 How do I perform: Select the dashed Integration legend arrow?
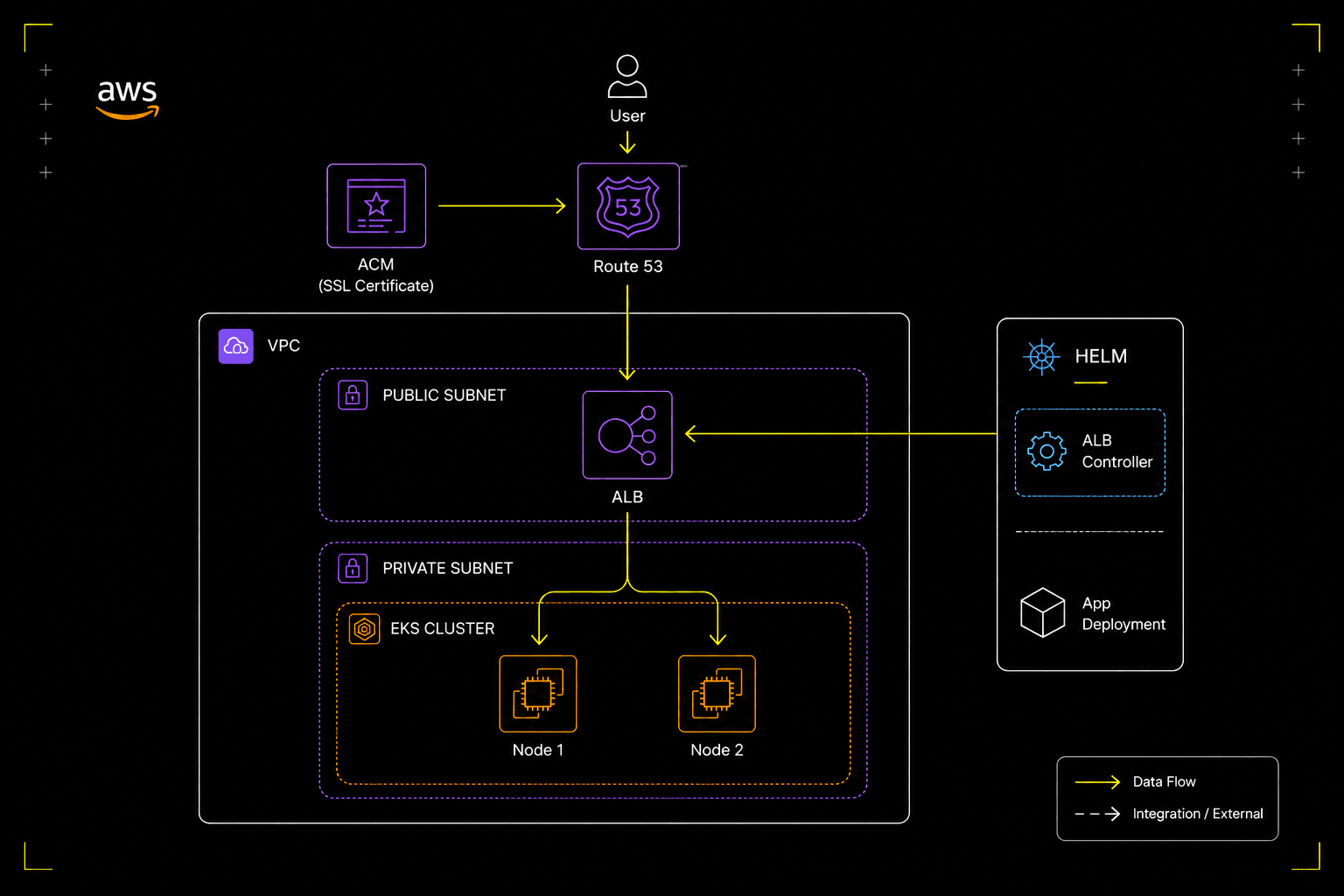click(1097, 814)
